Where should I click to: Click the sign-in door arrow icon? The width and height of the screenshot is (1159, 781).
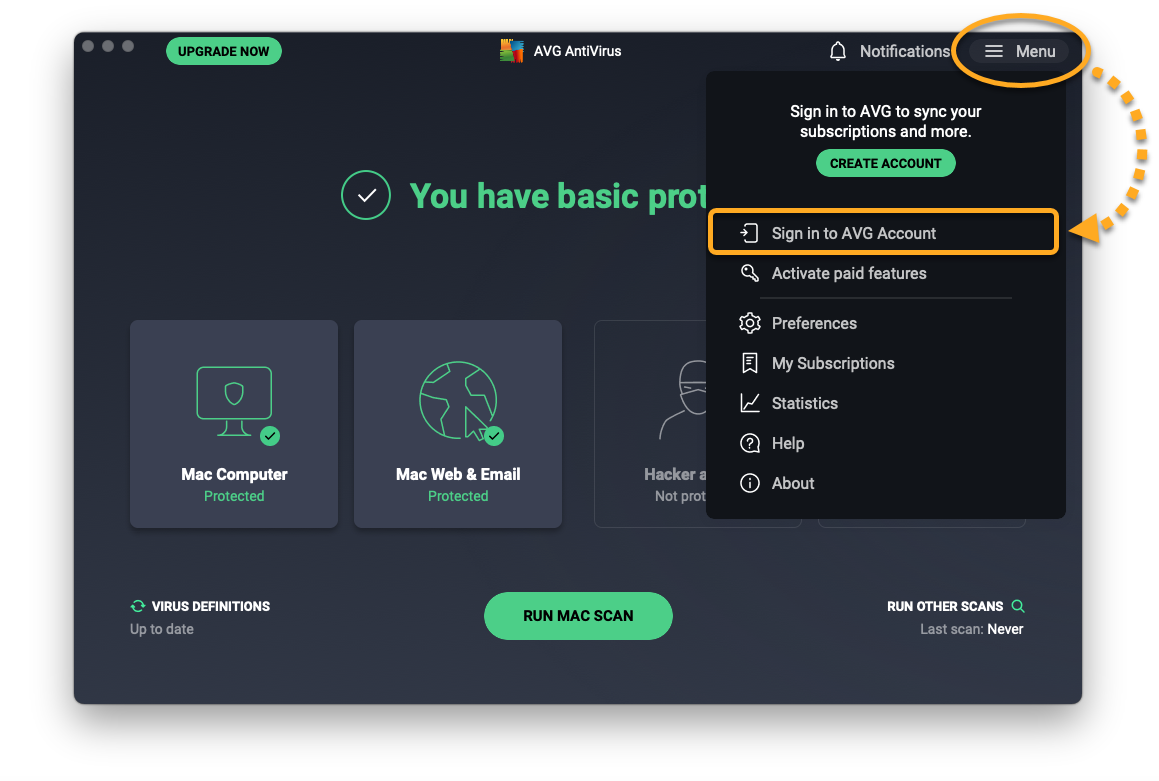point(749,233)
